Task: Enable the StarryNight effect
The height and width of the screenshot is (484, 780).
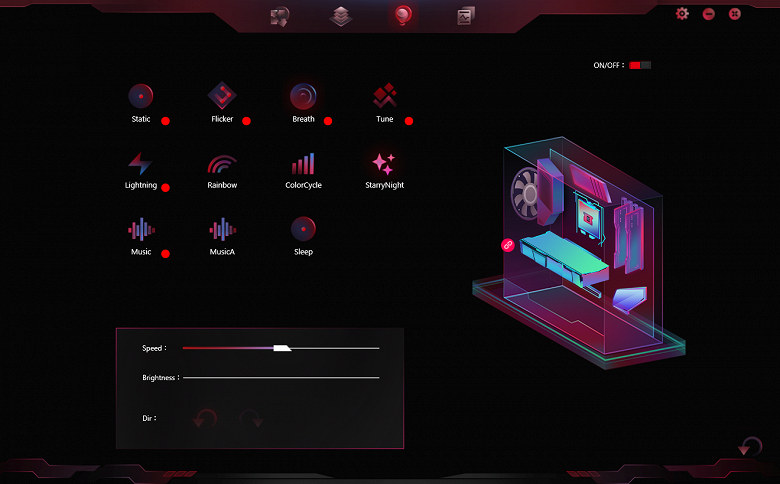Action: tap(384, 164)
